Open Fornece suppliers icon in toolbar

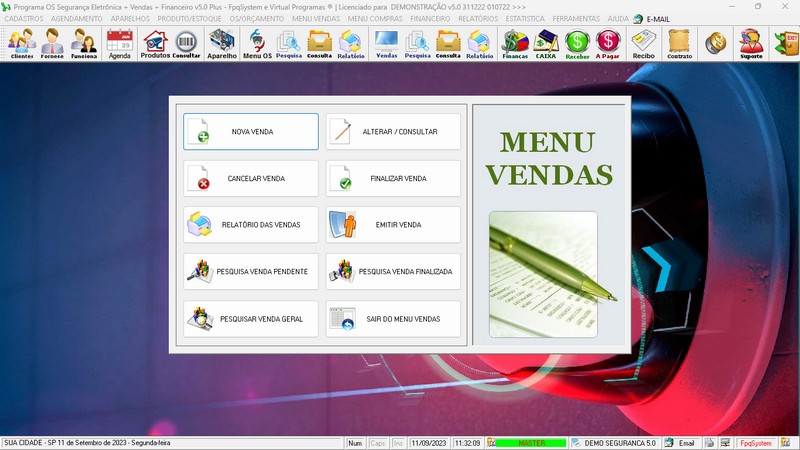pos(52,43)
